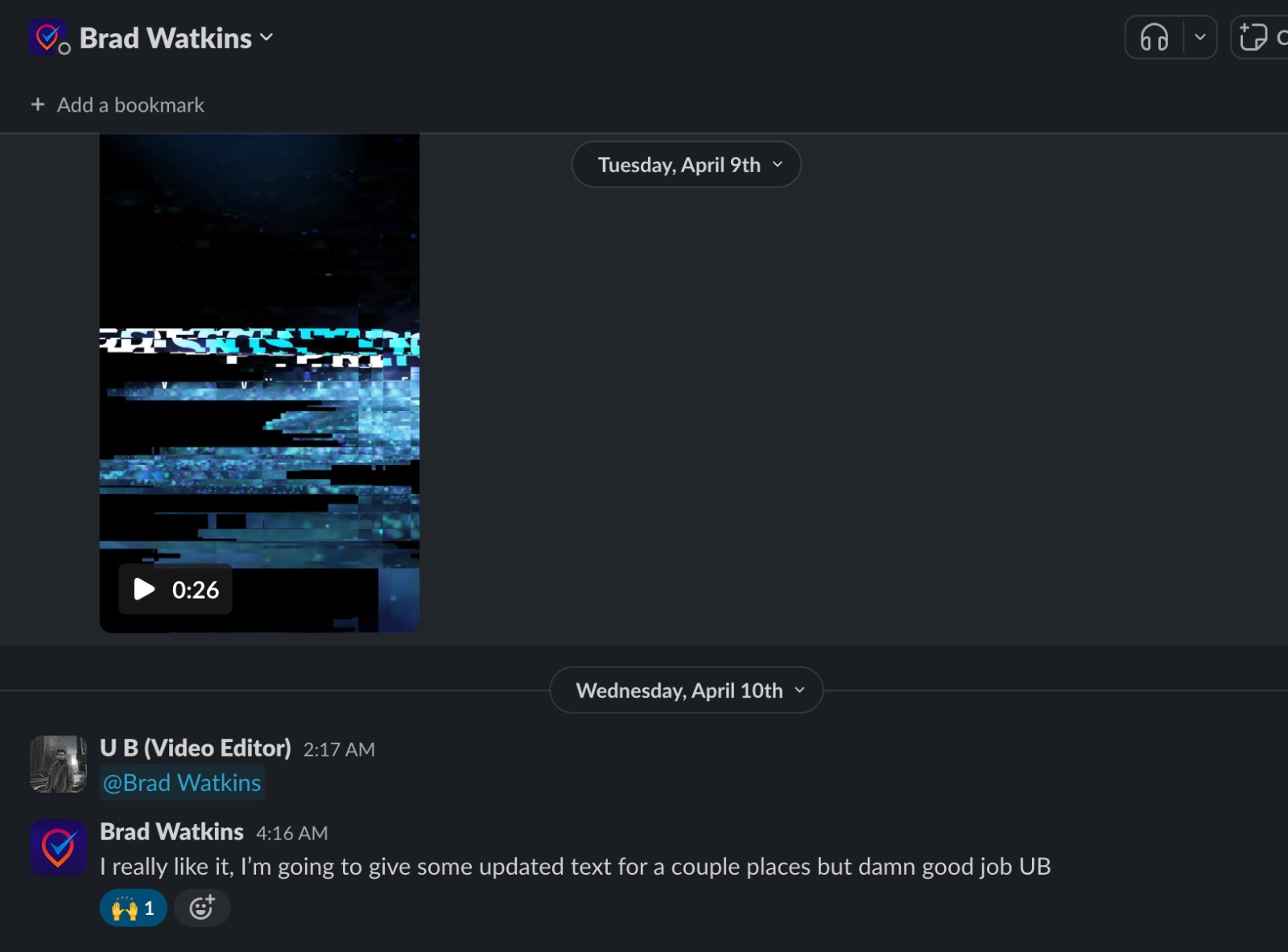Click the plus icon beside Add a bookmark
Screen dimensions: 1288x952
point(37,105)
